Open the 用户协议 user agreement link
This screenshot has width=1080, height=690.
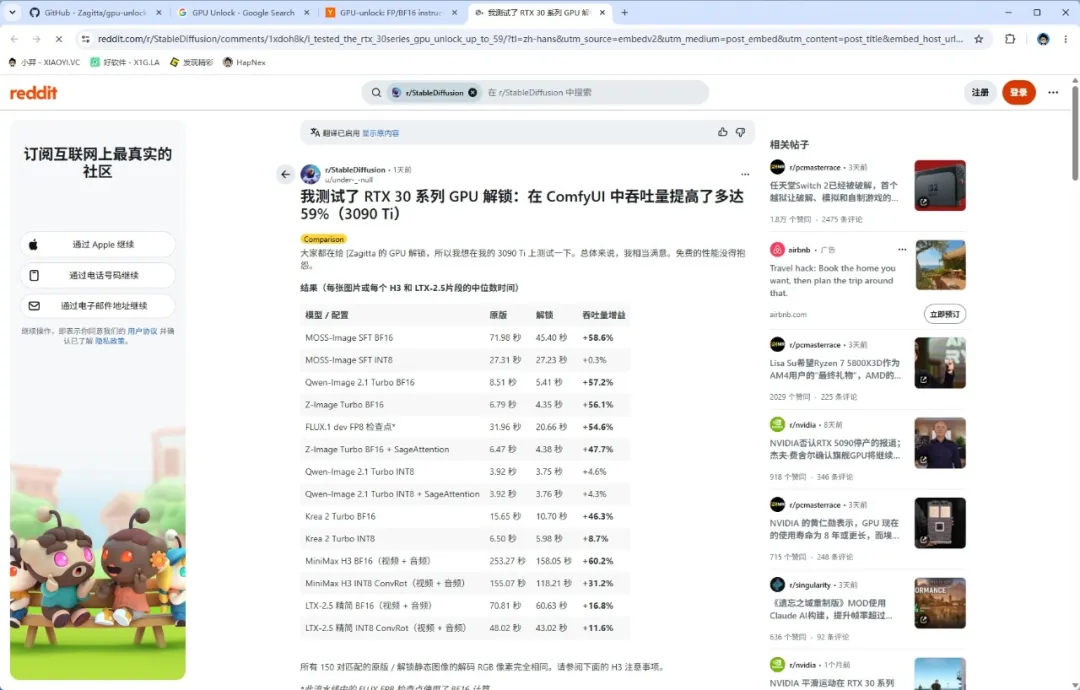click(x=142, y=331)
